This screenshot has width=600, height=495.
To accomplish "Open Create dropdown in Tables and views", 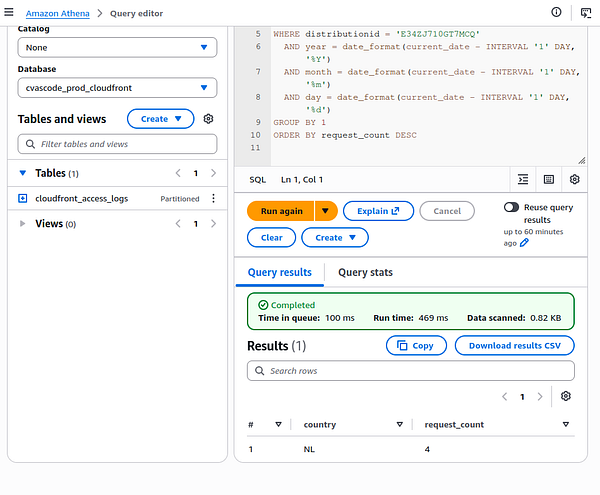I will pyautogui.click(x=160, y=119).
